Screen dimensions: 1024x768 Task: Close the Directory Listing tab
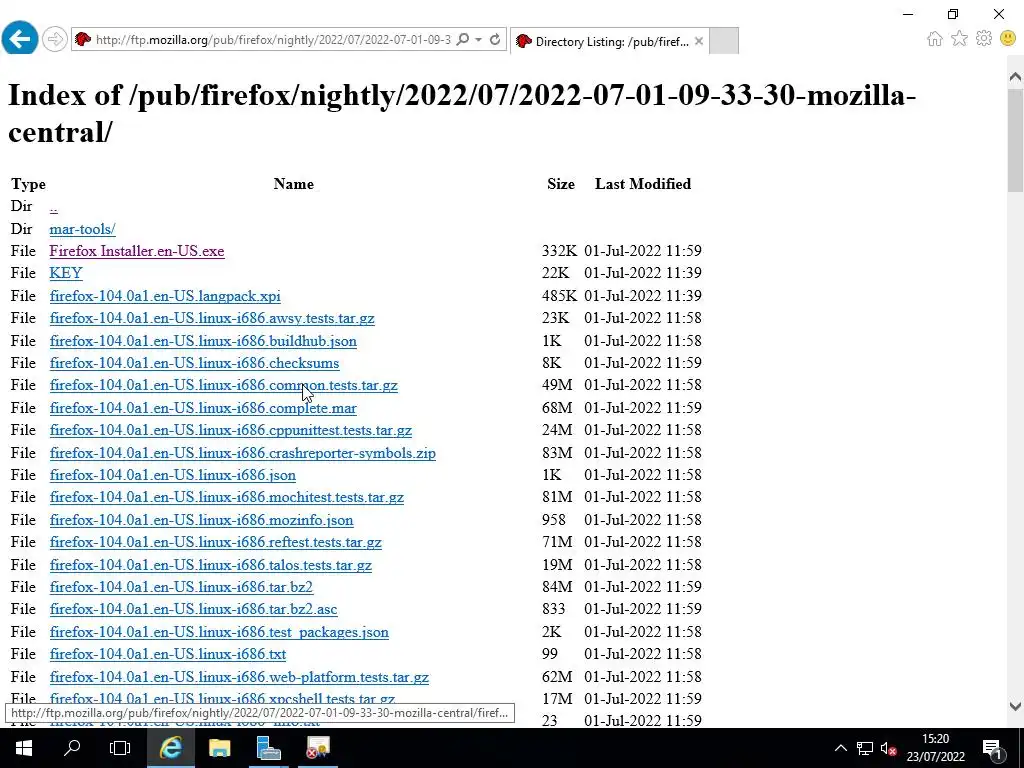(699, 41)
